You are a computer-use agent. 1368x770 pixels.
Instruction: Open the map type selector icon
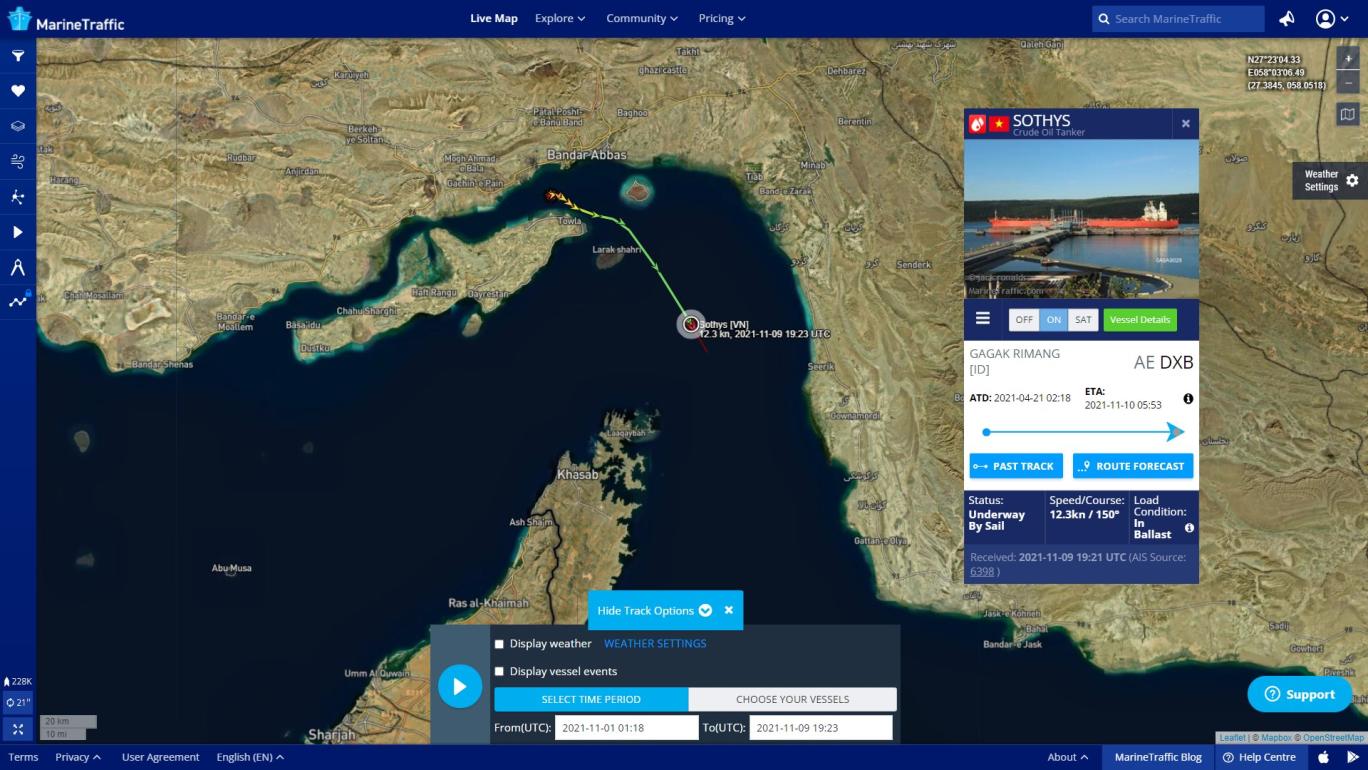click(x=1348, y=114)
